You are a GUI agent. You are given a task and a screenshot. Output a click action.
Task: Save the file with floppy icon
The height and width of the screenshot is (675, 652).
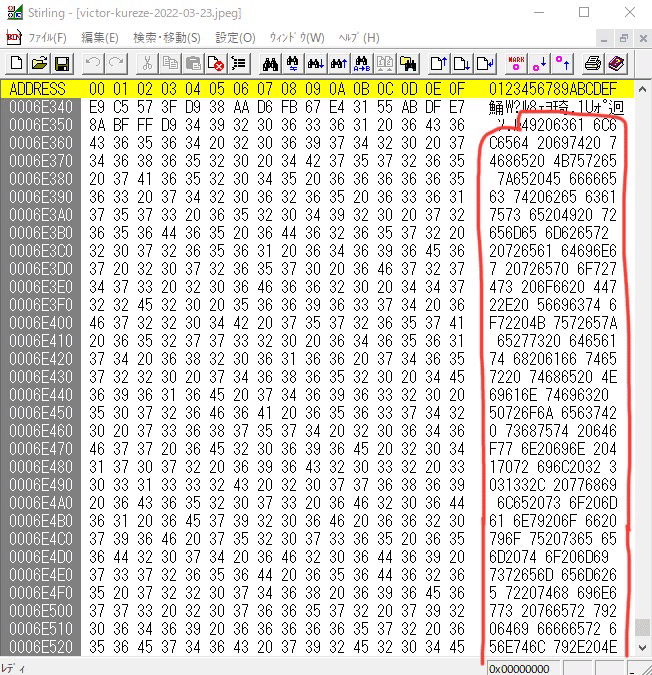click(62, 64)
